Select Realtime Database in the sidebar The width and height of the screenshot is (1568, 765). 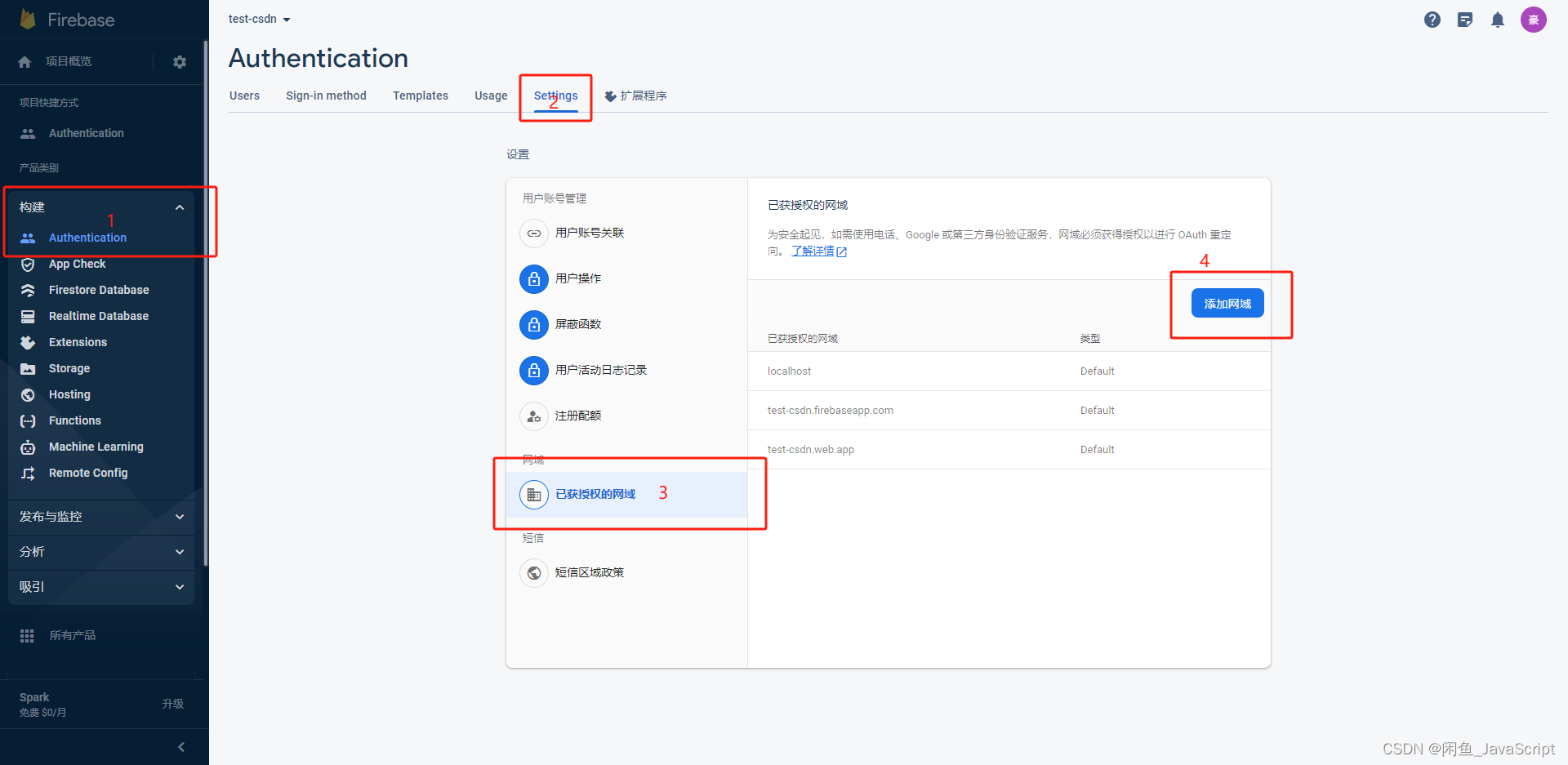pyautogui.click(x=99, y=317)
